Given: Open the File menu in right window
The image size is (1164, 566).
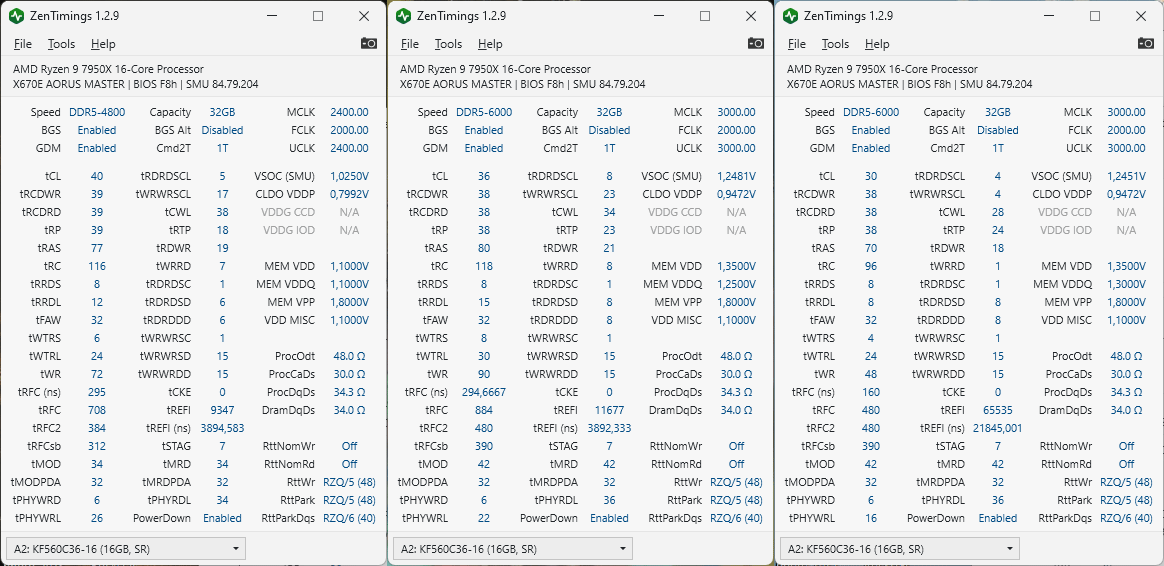Looking at the screenshot, I should 797,44.
